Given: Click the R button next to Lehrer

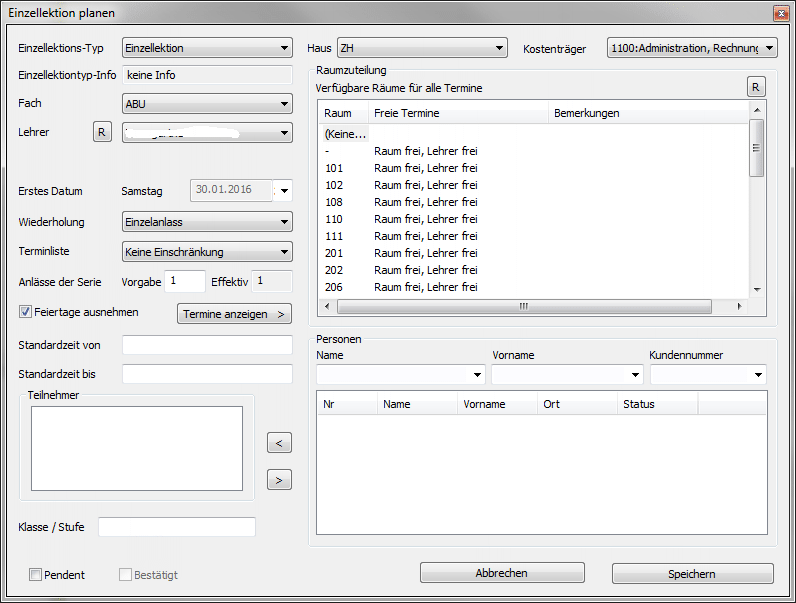Looking at the screenshot, I should [101, 132].
